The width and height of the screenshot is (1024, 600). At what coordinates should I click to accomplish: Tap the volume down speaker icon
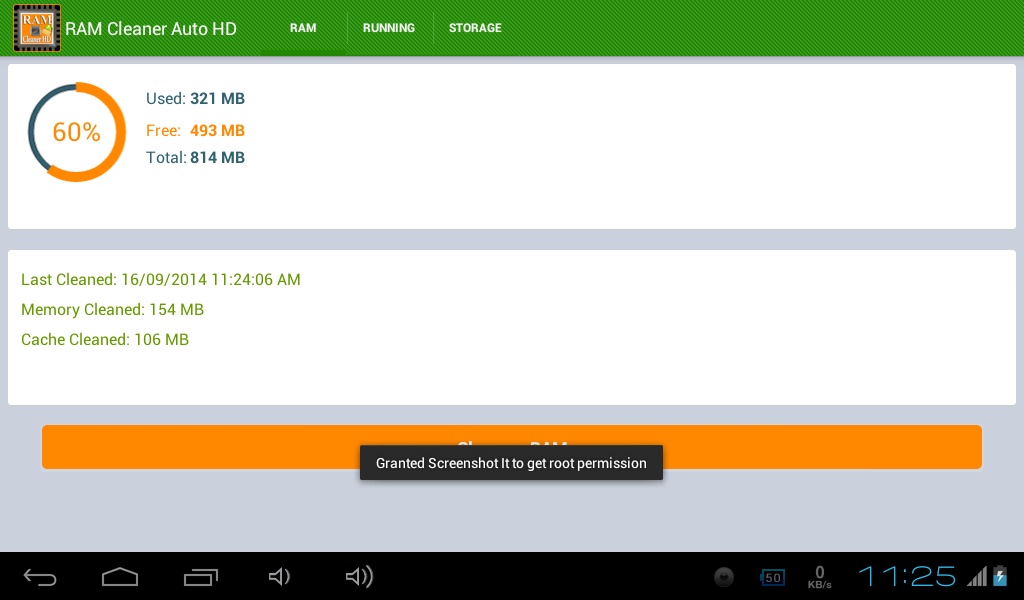(x=279, y=576)
